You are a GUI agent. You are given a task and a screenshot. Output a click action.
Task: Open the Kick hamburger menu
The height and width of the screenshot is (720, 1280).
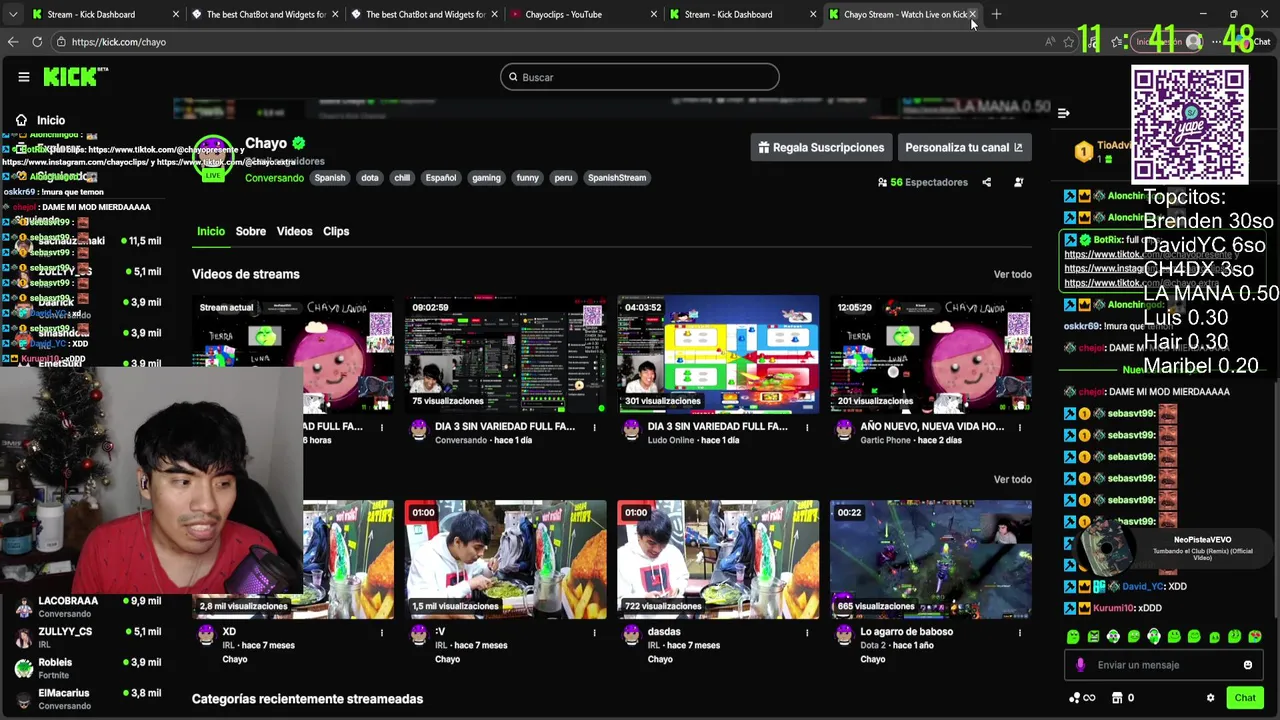[x=23, y=77]
